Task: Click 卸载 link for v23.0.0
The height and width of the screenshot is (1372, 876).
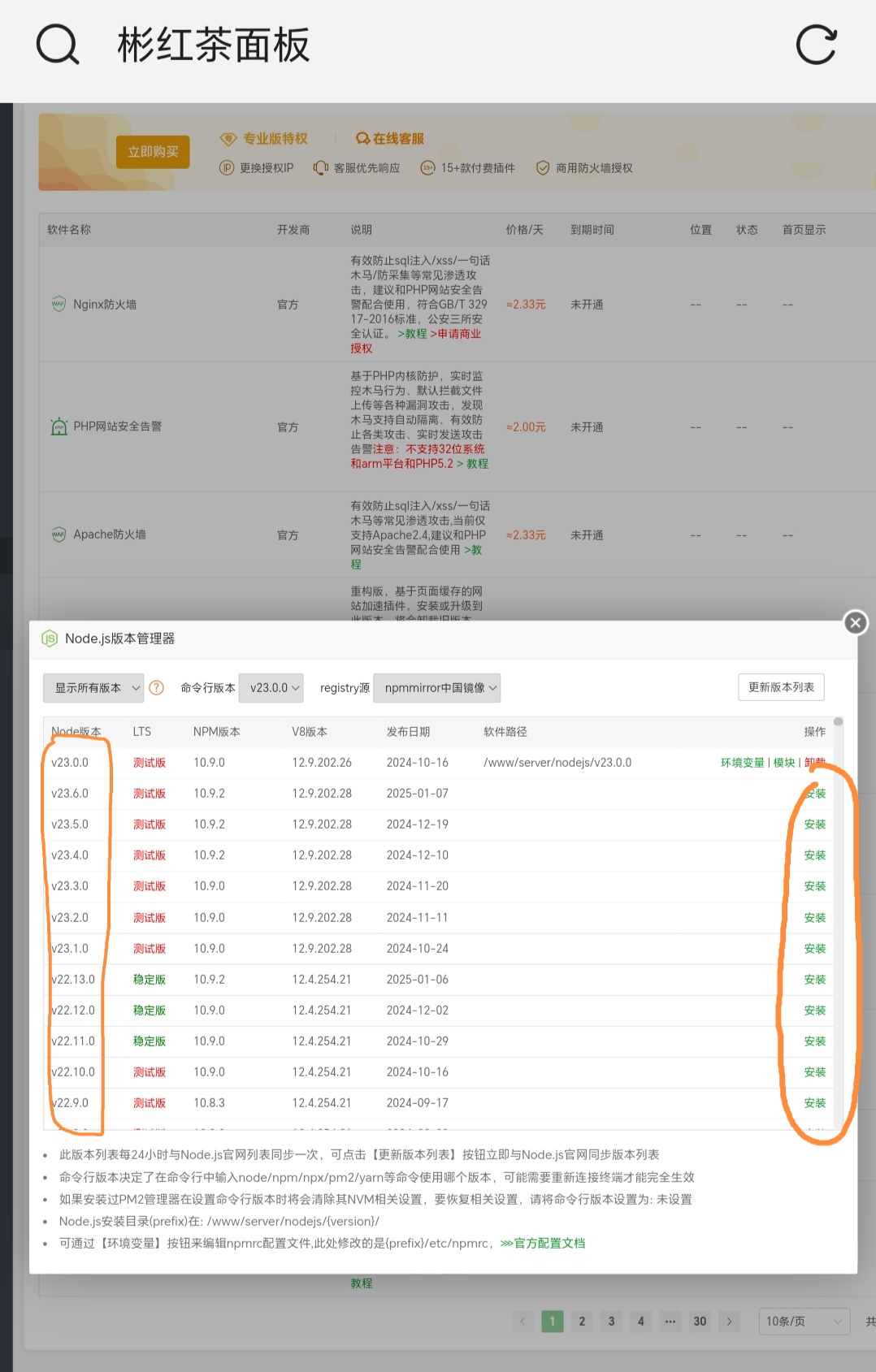Action: click(815, 763)
